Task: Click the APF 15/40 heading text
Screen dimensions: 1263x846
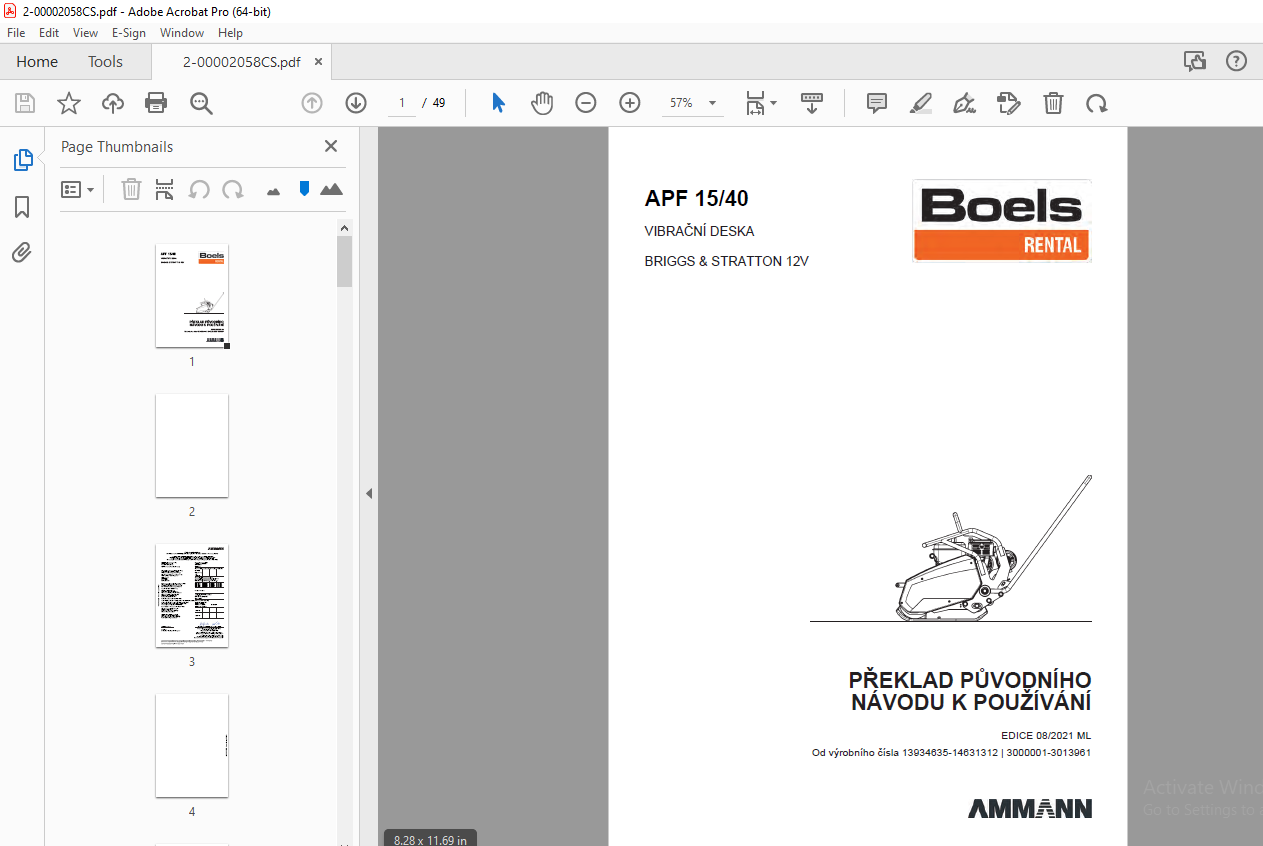Action: [697, 199]
